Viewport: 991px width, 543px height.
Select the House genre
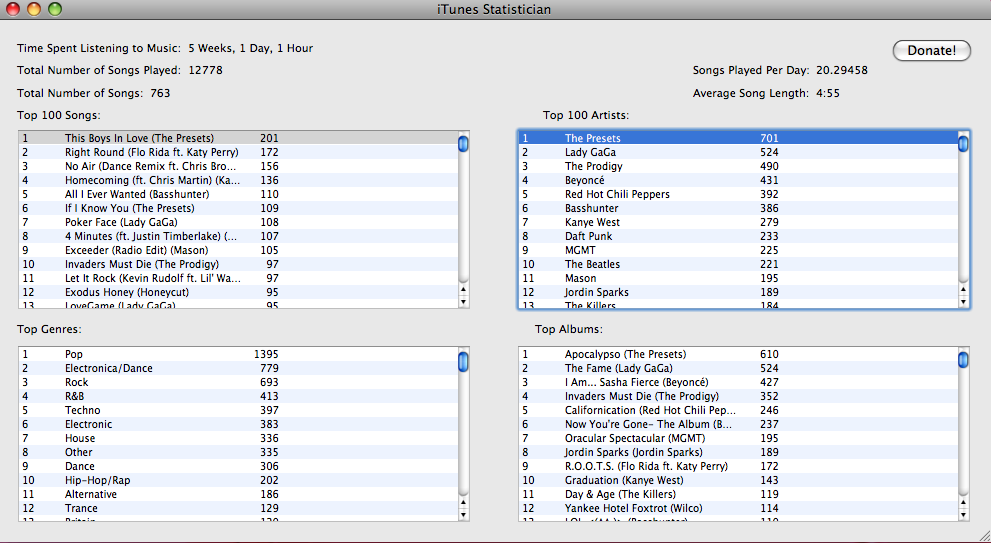238,438
